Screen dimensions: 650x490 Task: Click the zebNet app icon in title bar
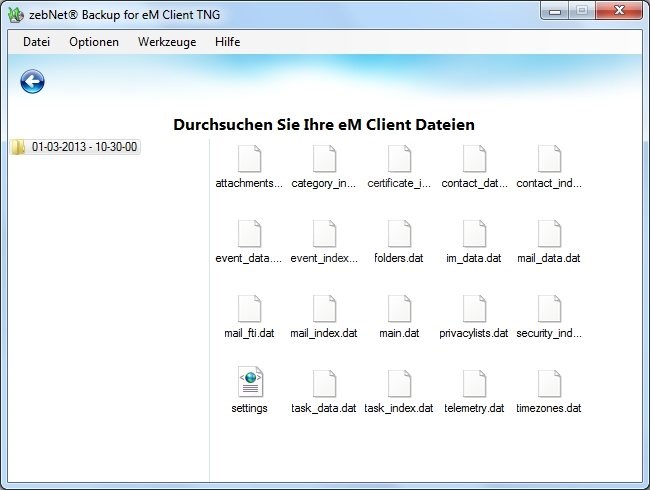click(16, 15)
